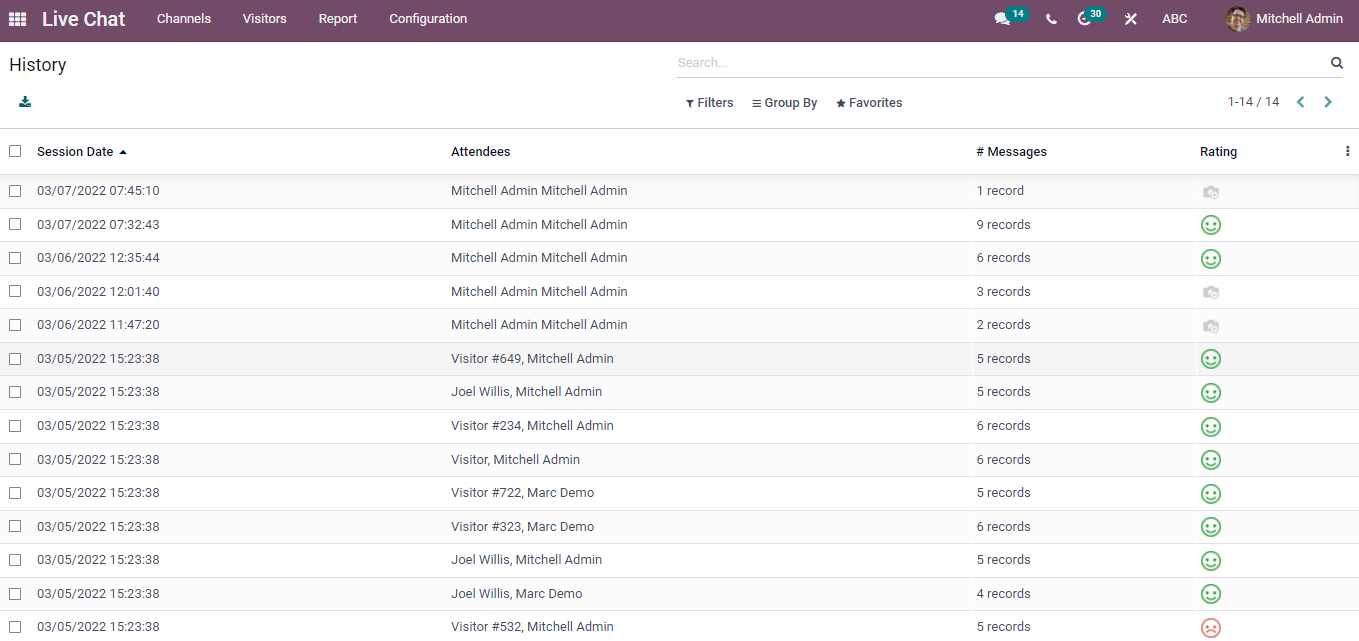Sort by Session Date column header

tap(75, 152)
